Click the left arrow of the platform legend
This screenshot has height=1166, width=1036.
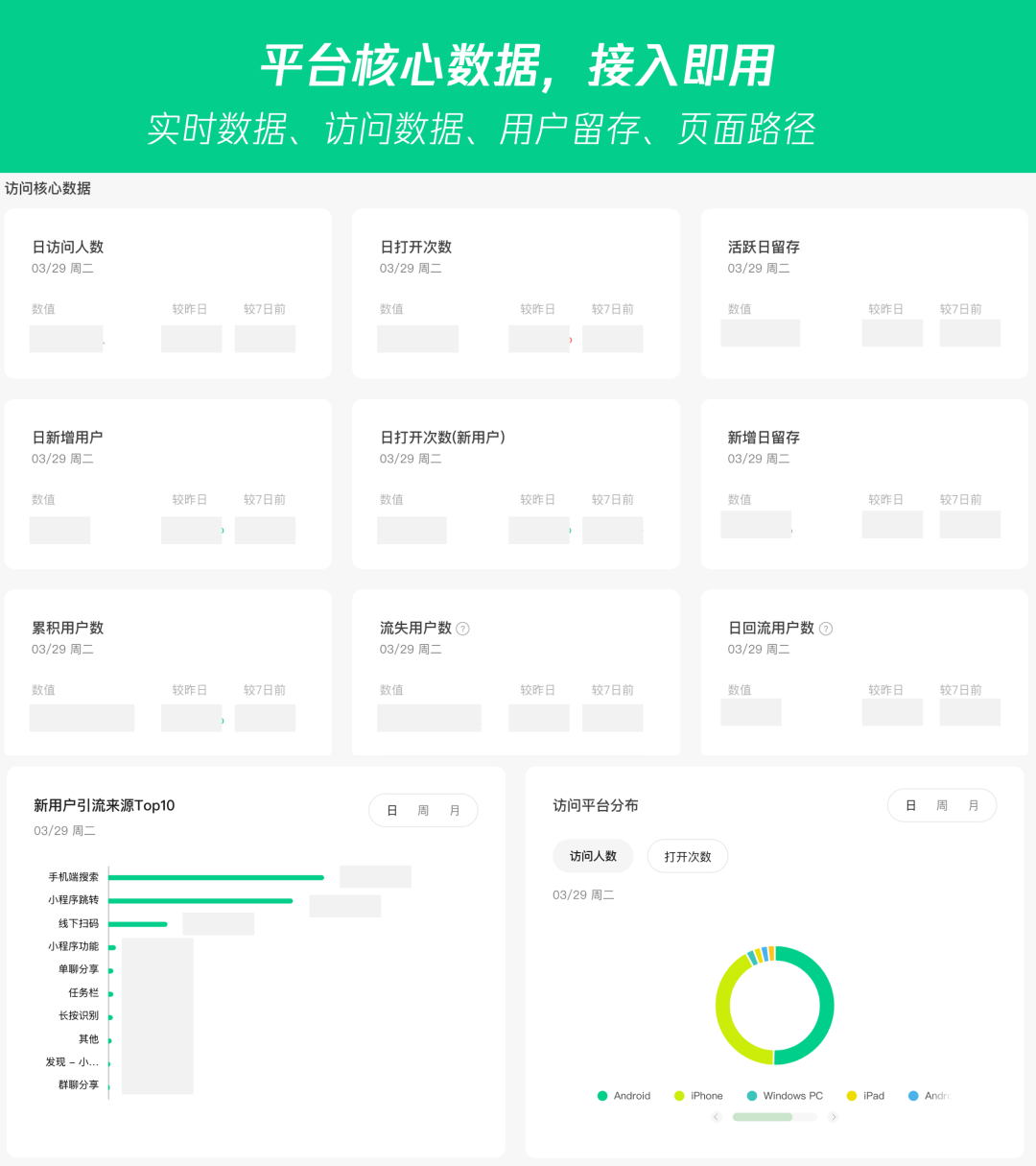coord(717,1117)
